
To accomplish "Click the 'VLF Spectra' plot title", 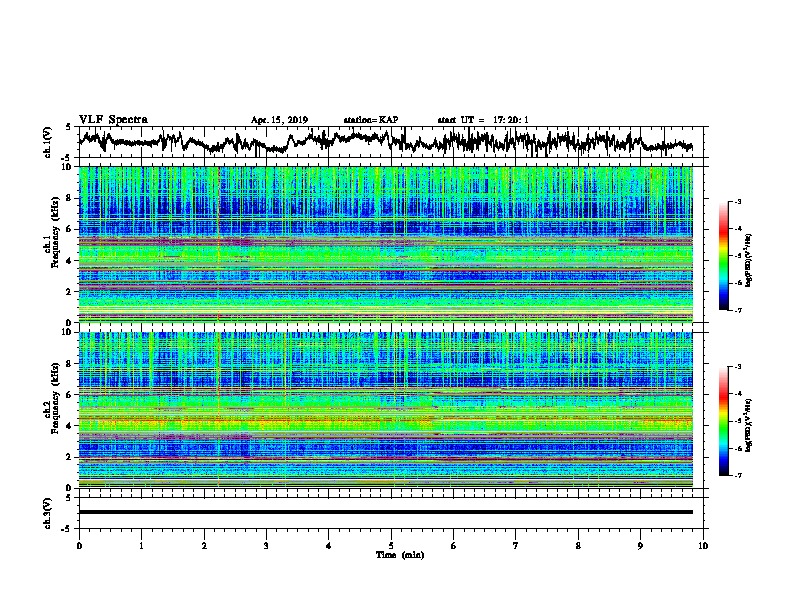I will click(x=113, y=120).
